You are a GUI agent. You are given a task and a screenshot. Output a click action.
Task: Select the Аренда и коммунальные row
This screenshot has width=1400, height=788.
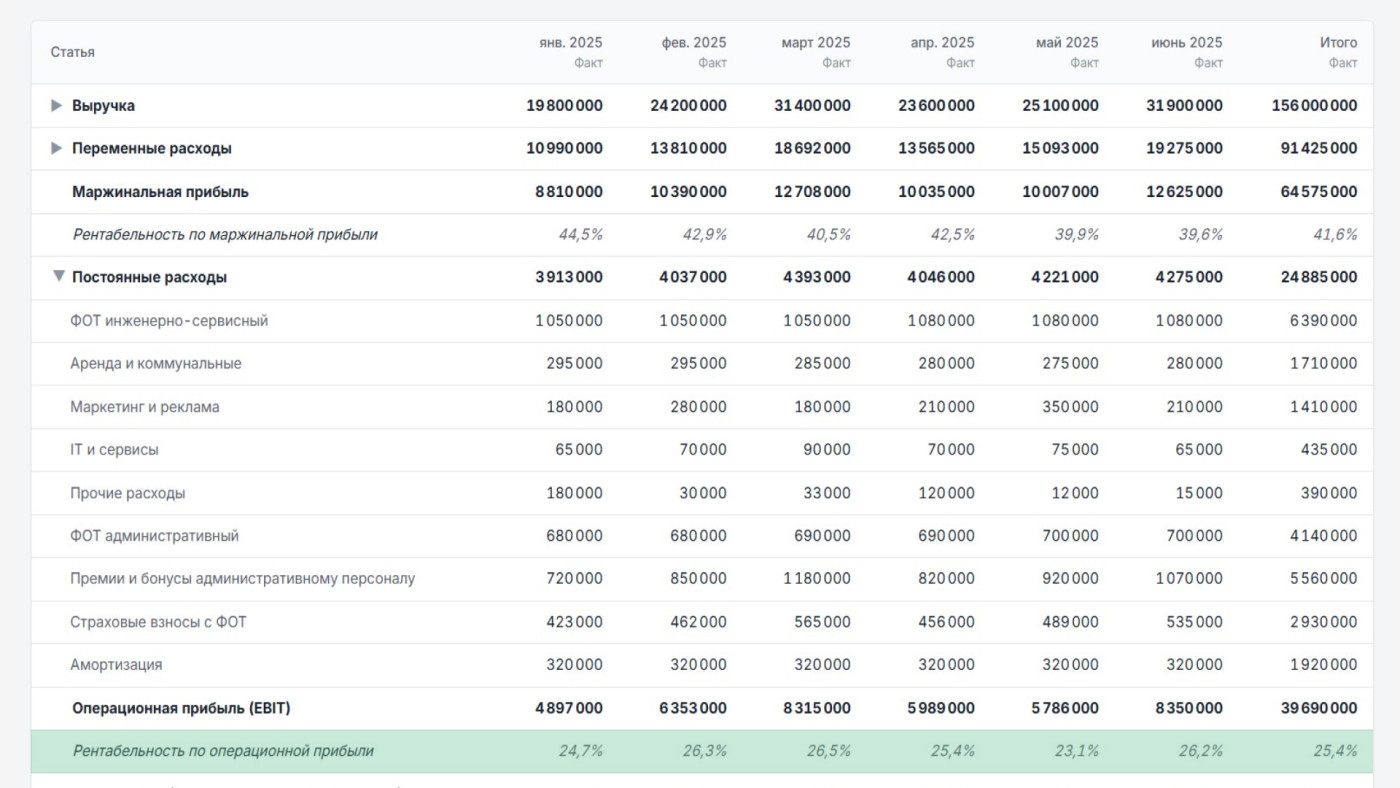point(702,364)
